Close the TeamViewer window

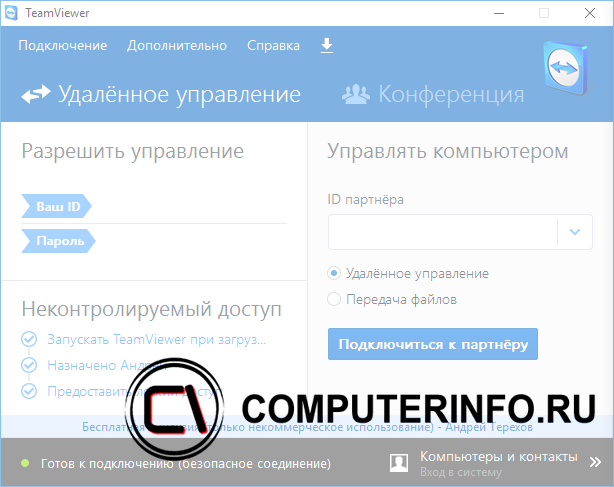coord(590,13)
